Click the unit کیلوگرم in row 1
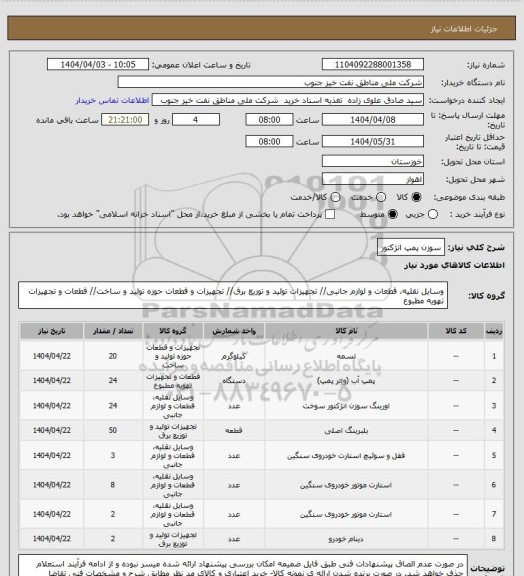The width and height of the screenshot is (524, 576). tap(234, 356)
